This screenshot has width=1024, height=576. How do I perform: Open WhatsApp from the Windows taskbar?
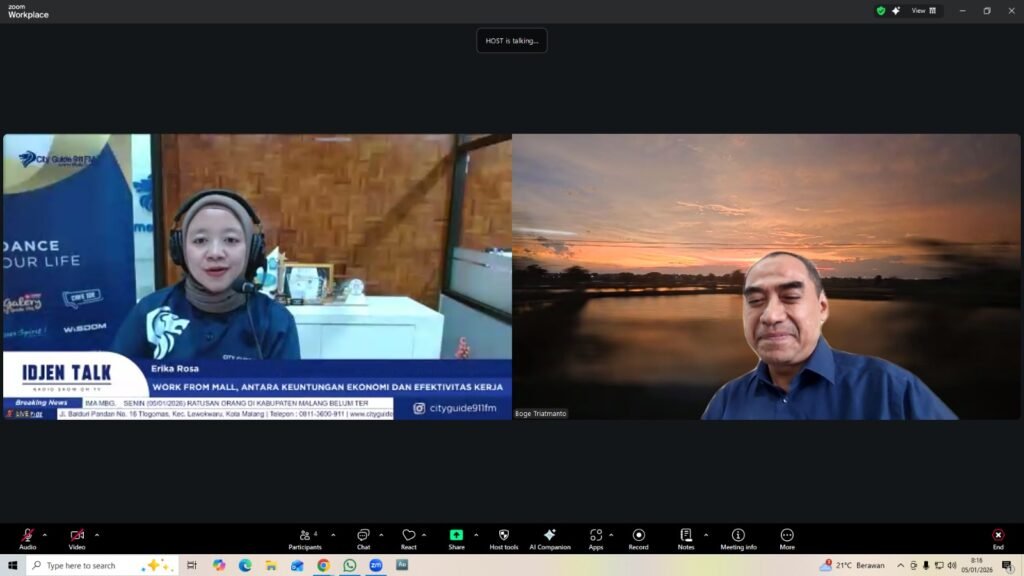[x=349, y=566]
